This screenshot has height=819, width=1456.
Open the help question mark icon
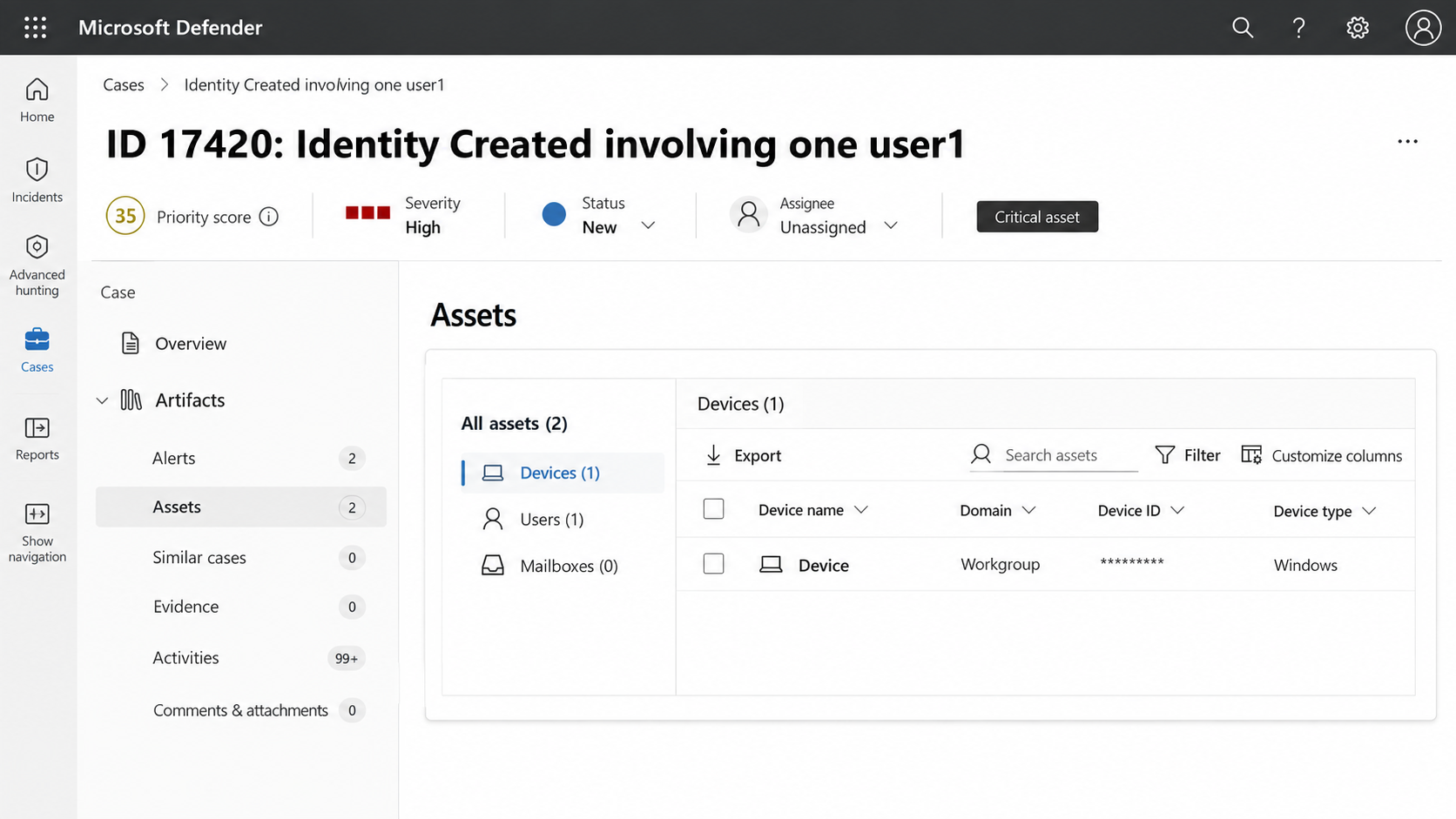pos(1298,28)
